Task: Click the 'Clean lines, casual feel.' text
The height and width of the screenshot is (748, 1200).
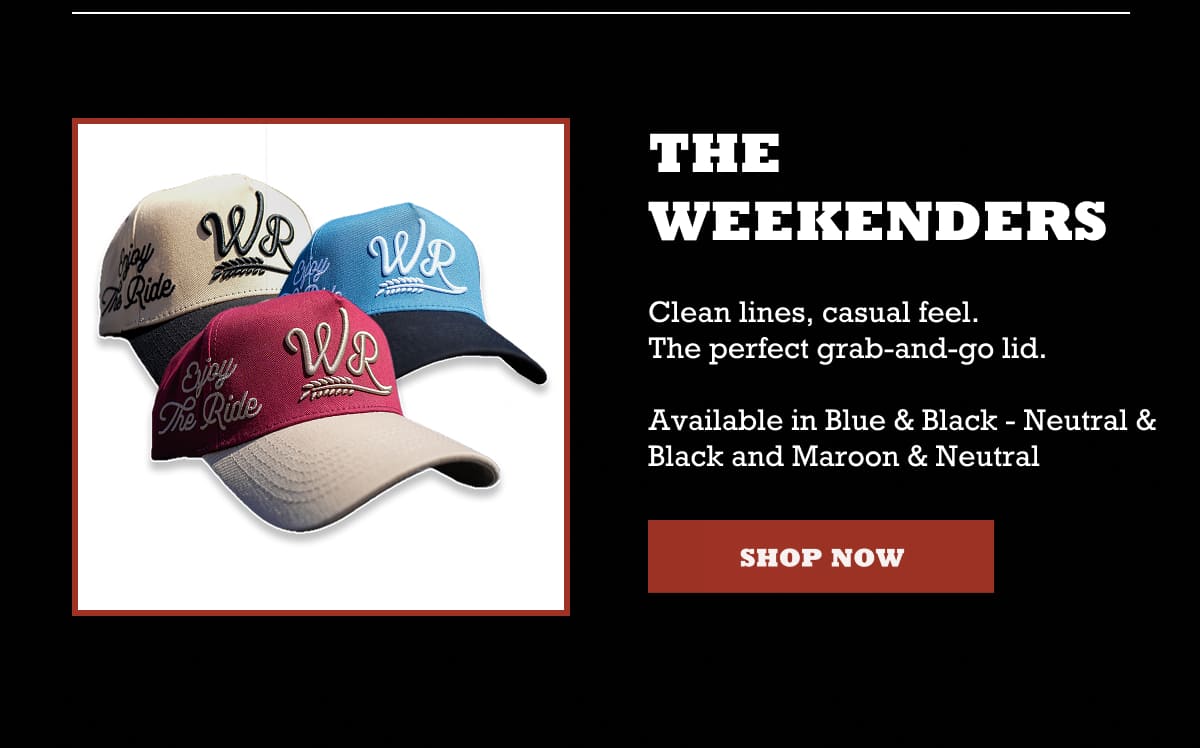Action: [x=812, y=312]
